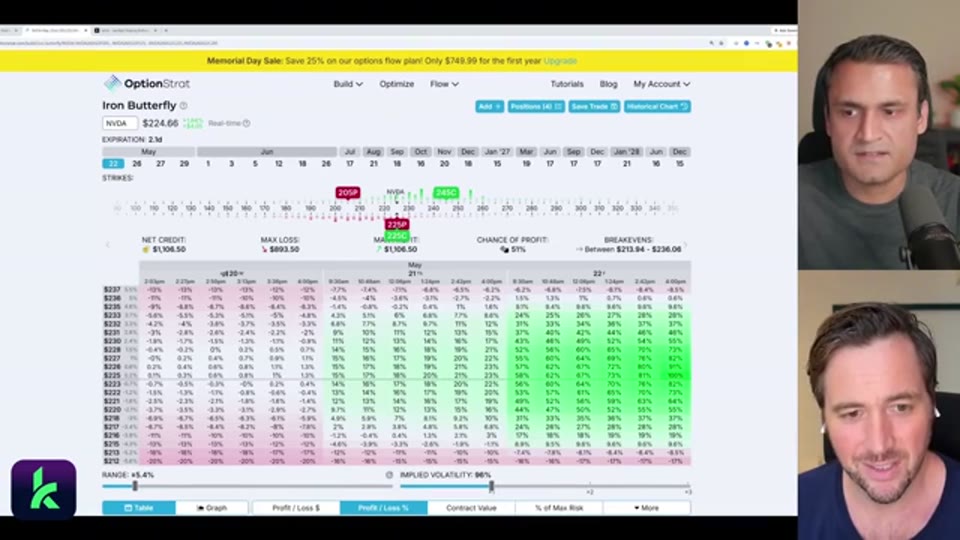The width and height of the screenshot is (960, 540).
Task: Expand the More dropdown
Action: pyautogui.click(x=647, y=508)
